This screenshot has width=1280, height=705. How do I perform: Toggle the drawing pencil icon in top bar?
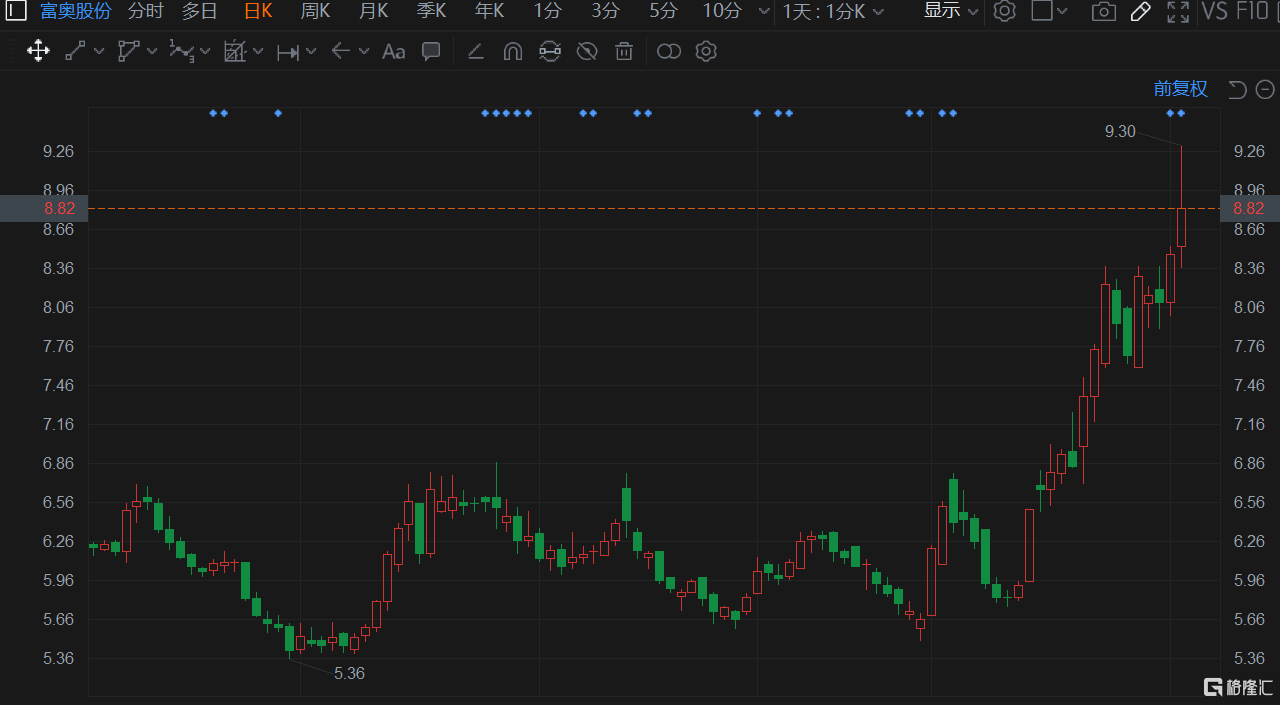(1140, 12)
